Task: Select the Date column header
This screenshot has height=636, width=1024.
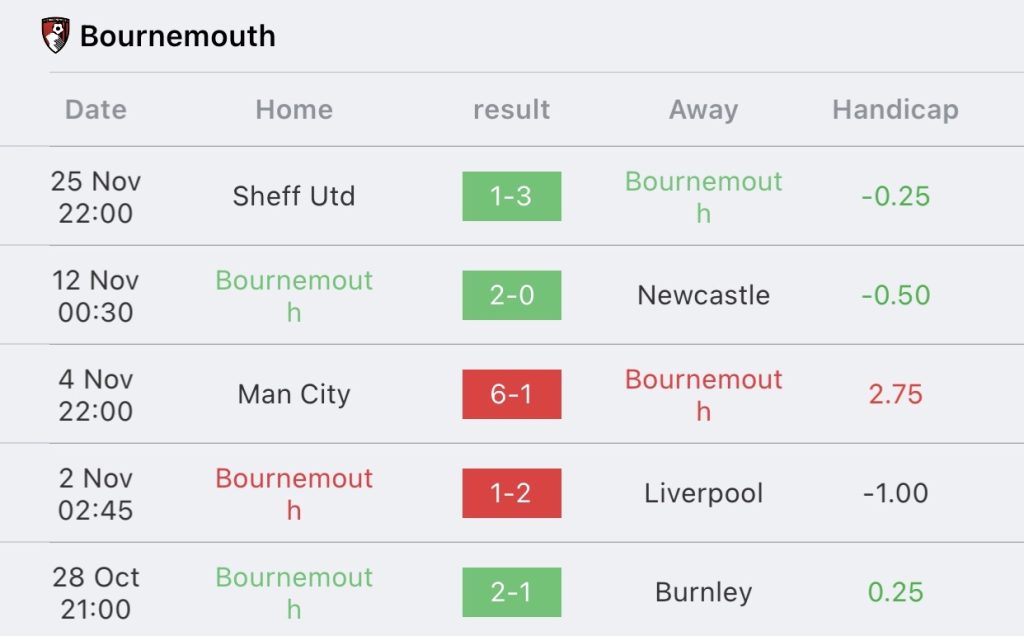Action: tap(95, 110)
